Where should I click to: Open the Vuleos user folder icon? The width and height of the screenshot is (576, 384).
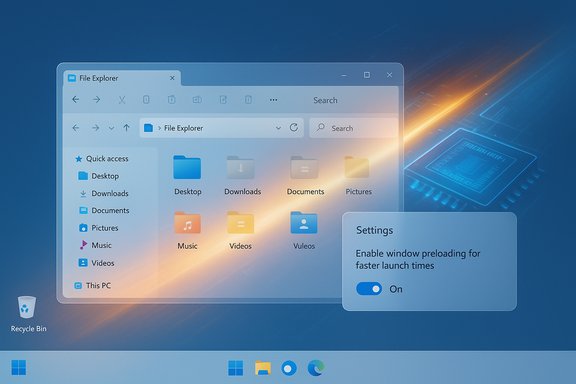[304, 222]
